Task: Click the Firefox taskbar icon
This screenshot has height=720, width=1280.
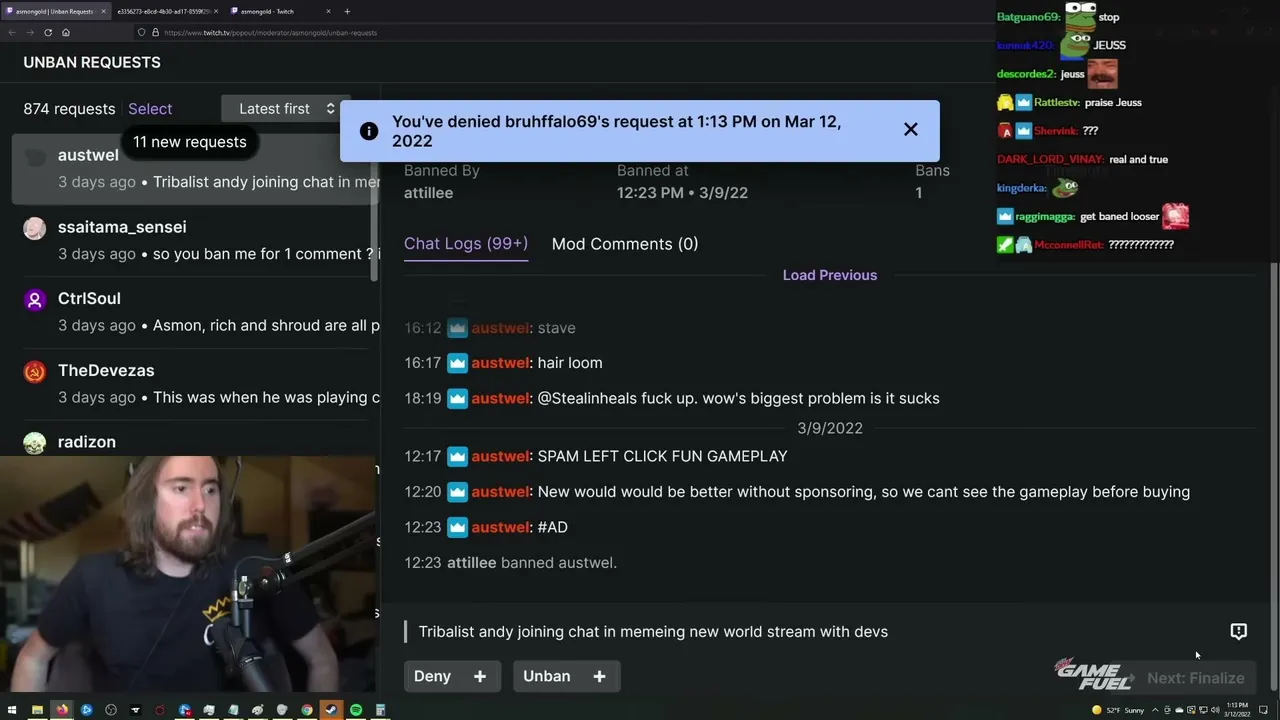Action: [x=62, y=710]
